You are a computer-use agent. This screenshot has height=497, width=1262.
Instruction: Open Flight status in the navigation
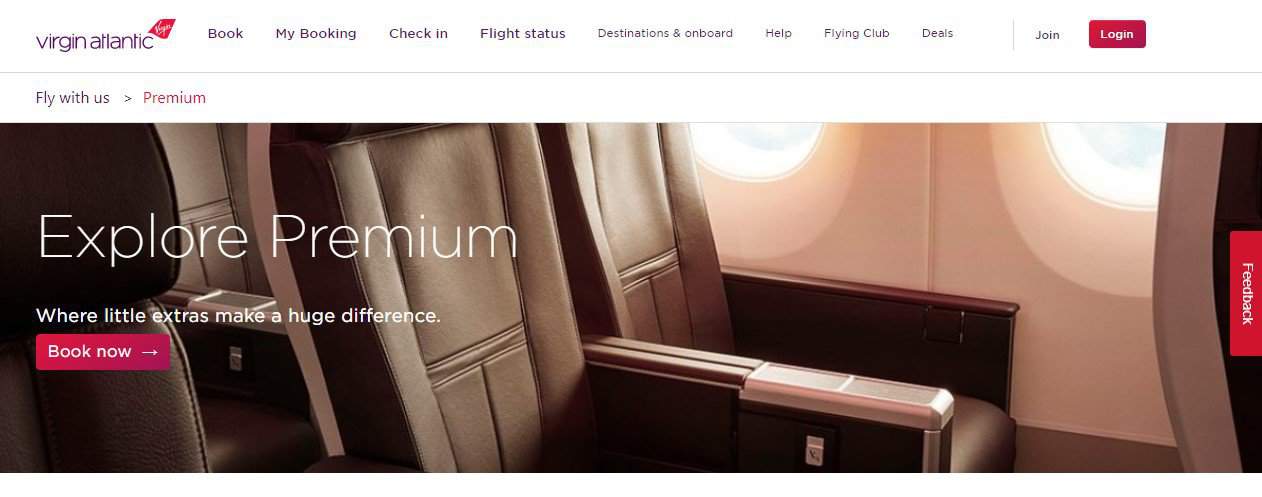pos(522,34)
